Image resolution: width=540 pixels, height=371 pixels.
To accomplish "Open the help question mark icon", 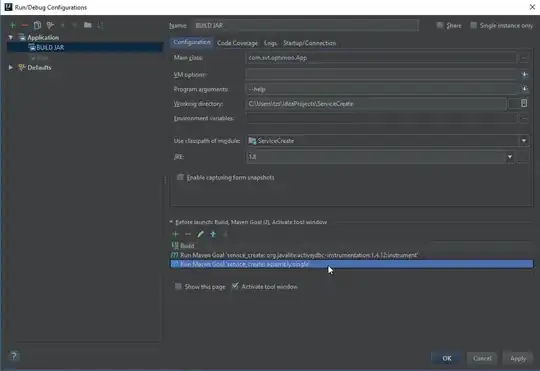I will tap(14, 356).
